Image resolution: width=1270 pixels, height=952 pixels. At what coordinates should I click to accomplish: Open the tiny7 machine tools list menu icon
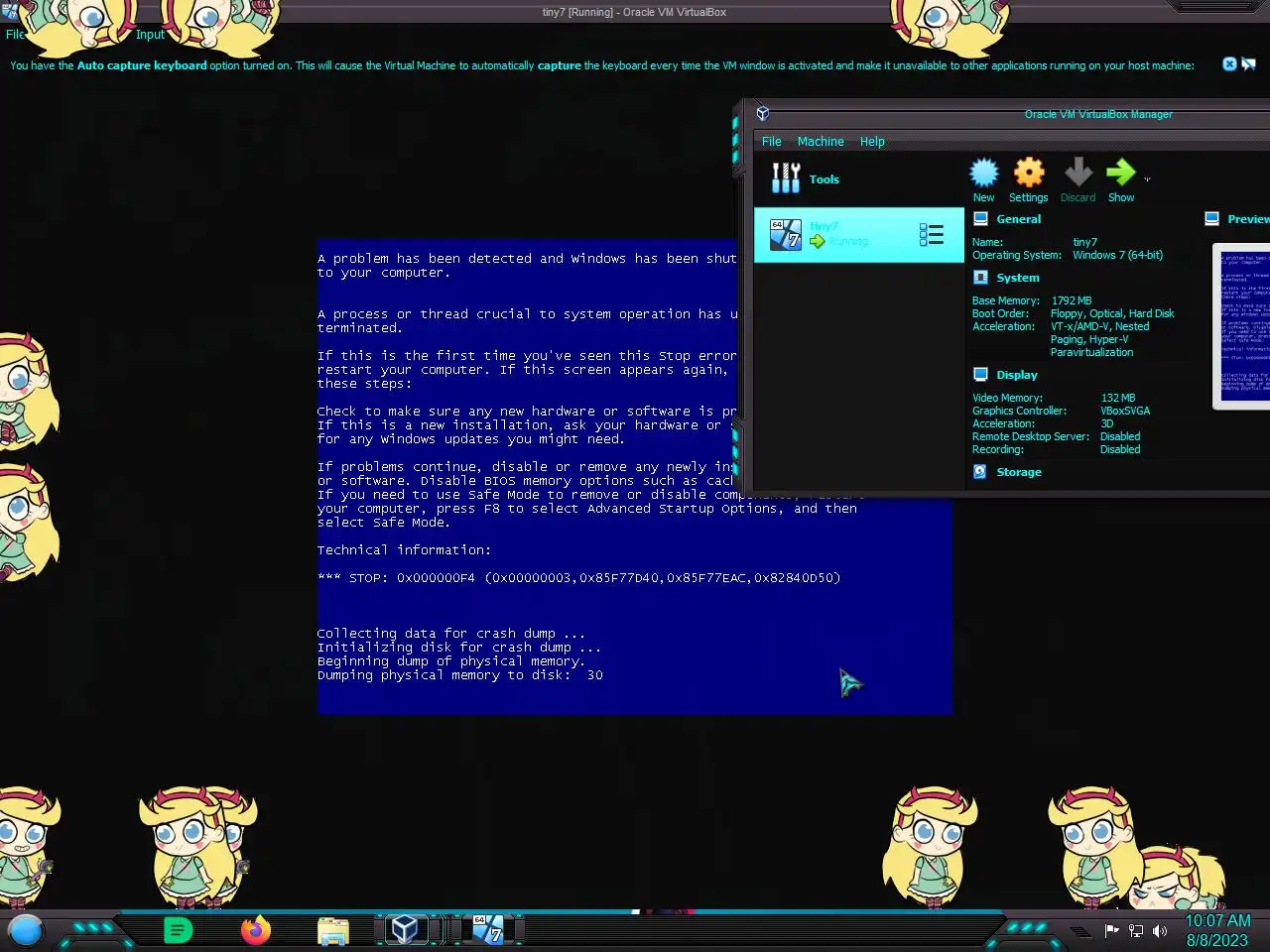point(931,235)
